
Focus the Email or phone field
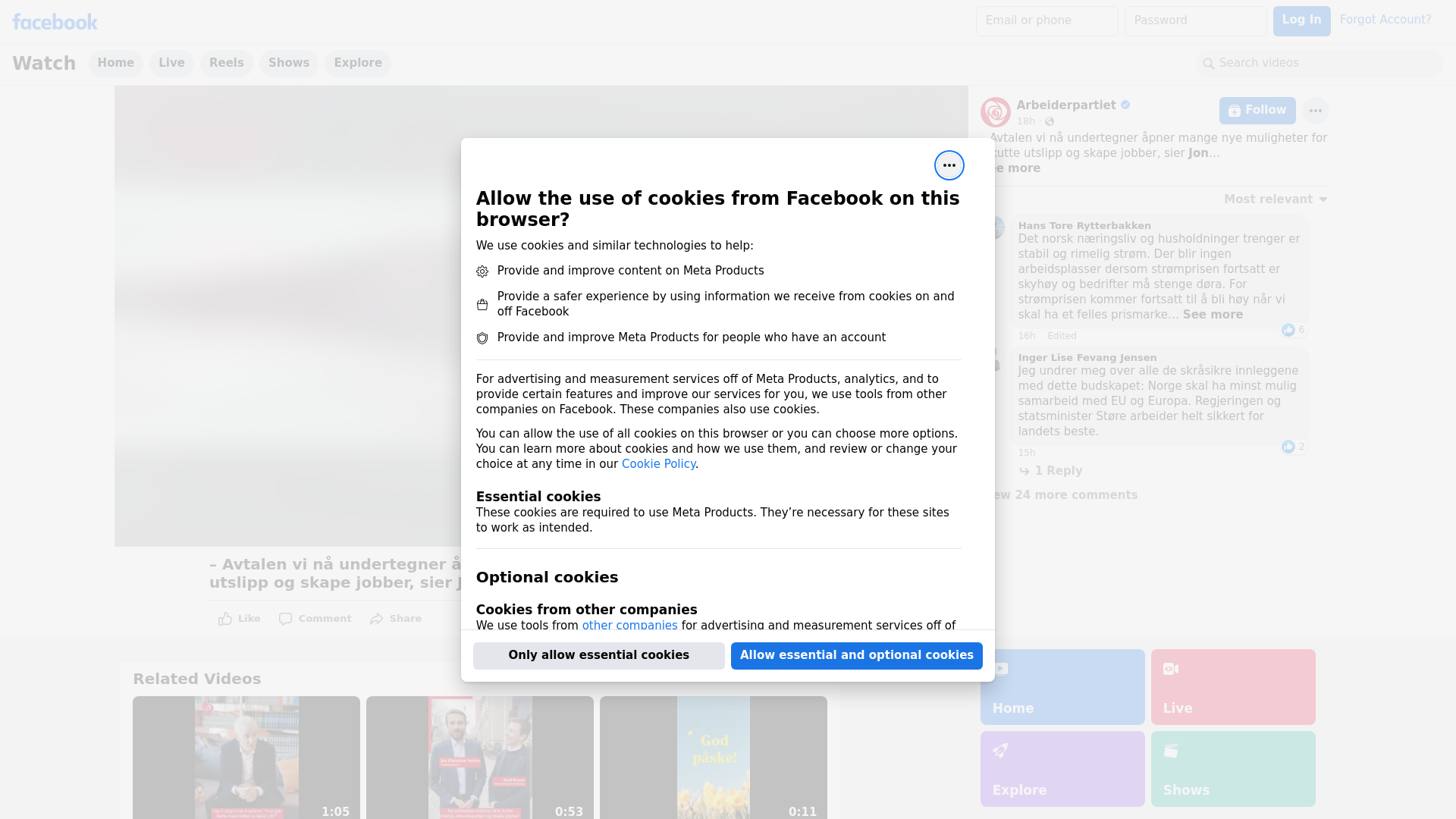coord(1047,21)
